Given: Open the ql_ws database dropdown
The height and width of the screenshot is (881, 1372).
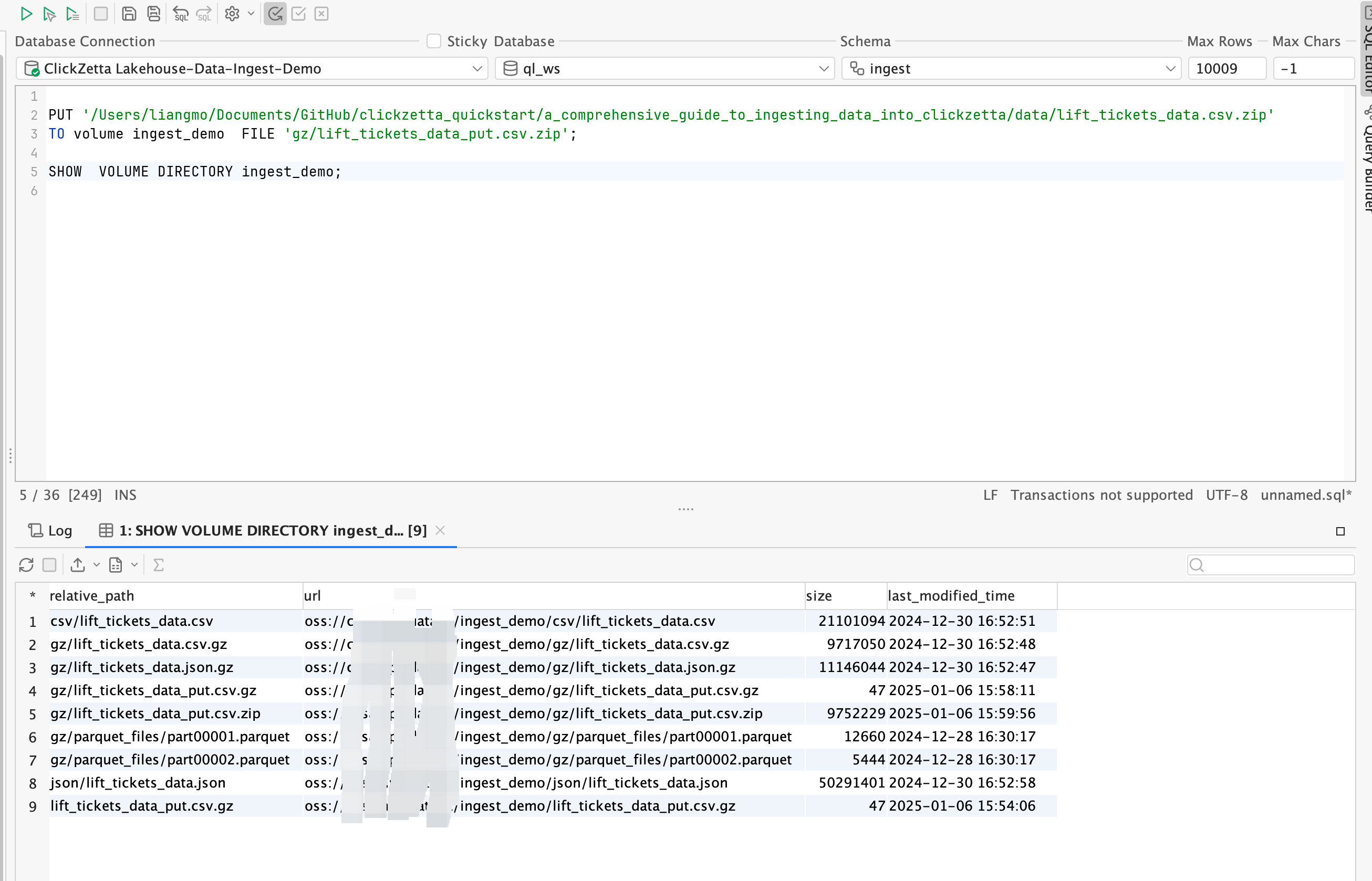Looking at the screenshot, I should (x=824, y=69).
